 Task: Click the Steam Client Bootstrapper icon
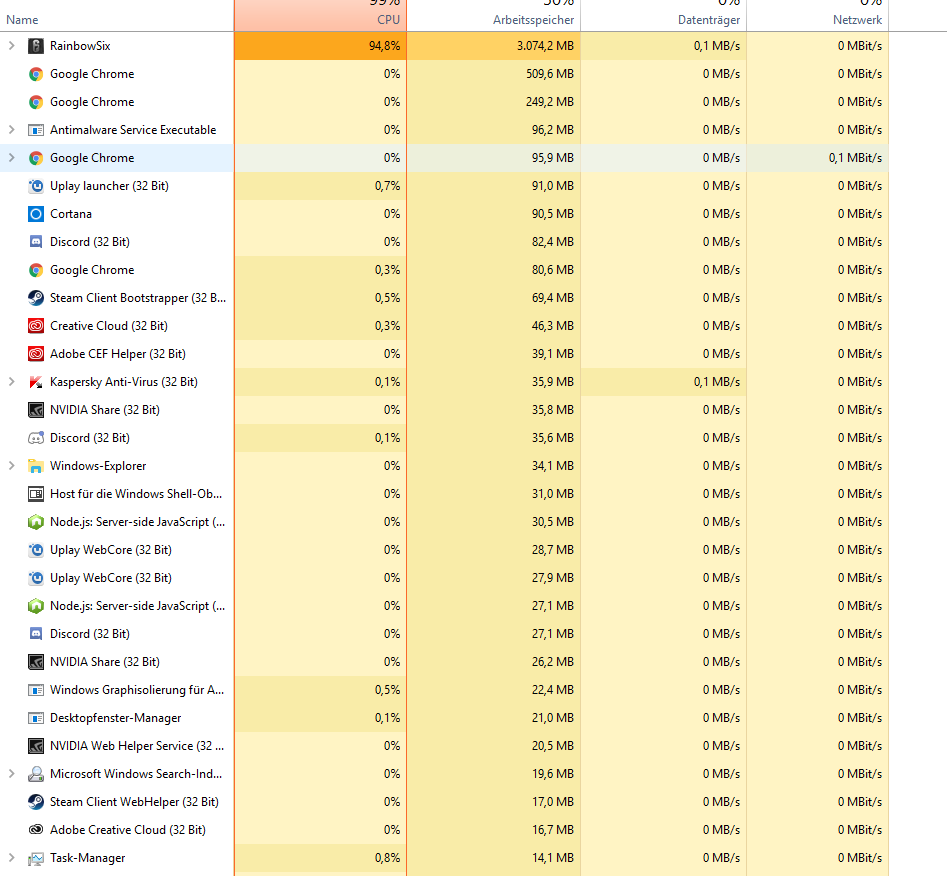(36, 298)
